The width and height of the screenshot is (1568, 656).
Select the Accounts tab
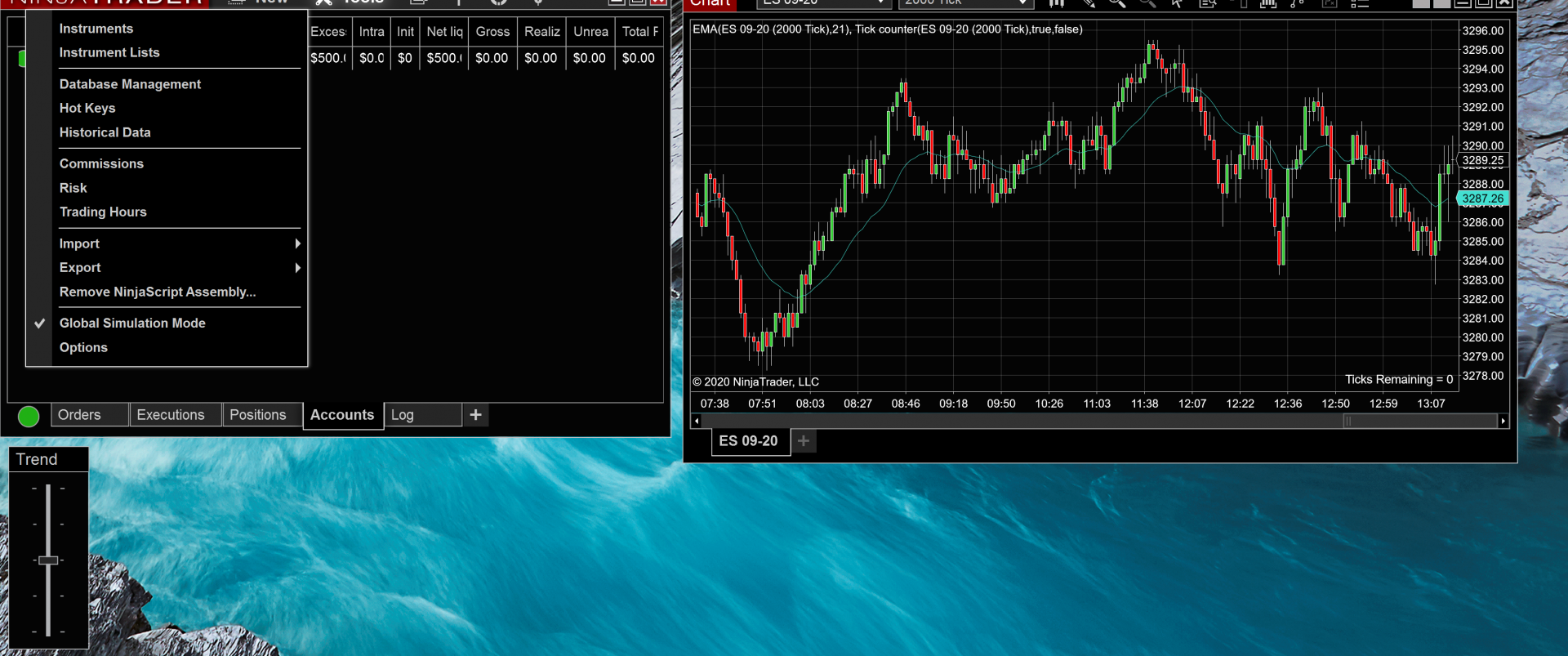(x=343, y=415)
